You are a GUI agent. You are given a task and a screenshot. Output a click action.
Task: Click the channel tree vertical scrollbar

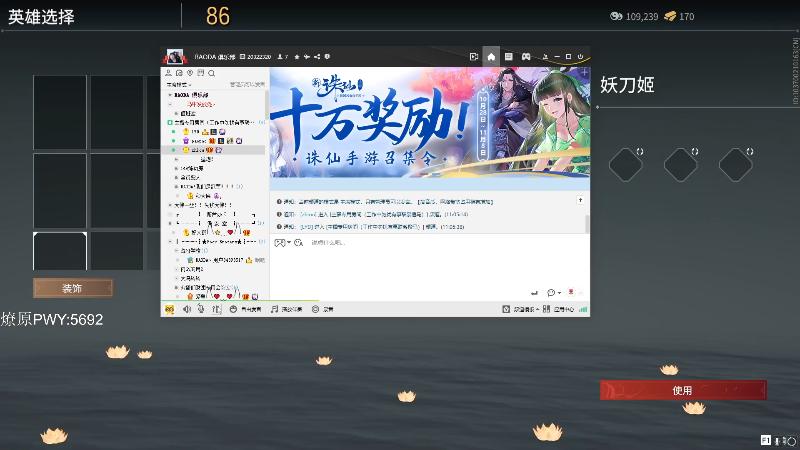[x=267, y=105]
